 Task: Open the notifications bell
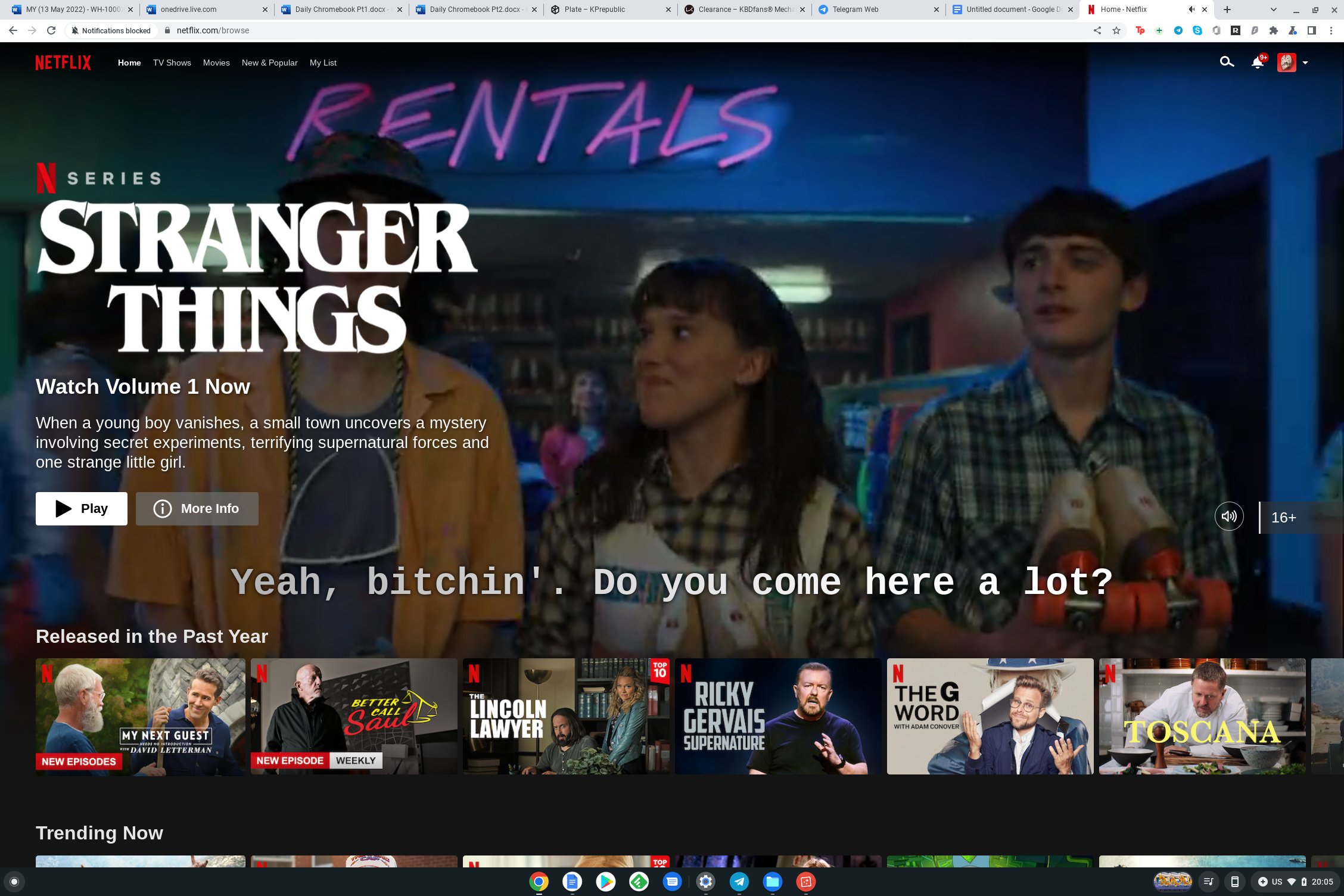click(1257, 63)
